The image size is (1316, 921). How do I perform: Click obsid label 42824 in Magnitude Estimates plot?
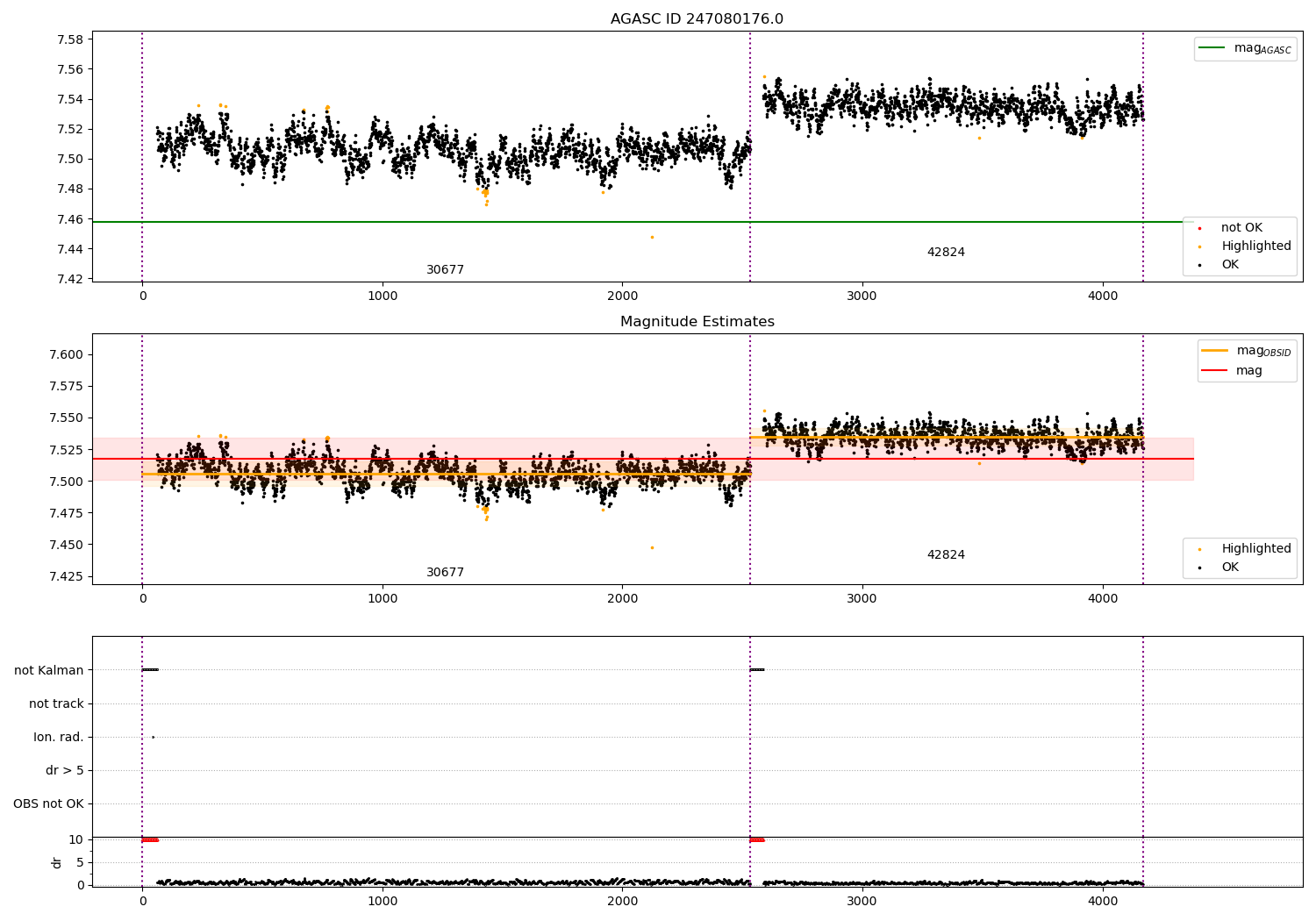pyautogui.click(x=946, y=555)
